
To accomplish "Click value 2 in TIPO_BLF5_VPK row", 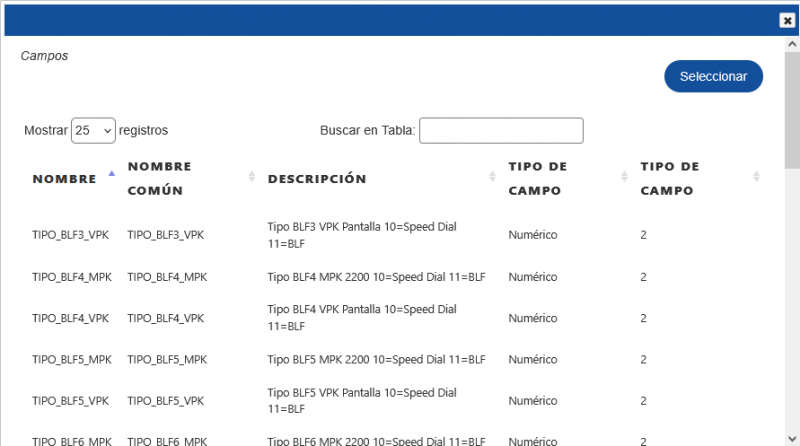I will (x=643, y=401).
